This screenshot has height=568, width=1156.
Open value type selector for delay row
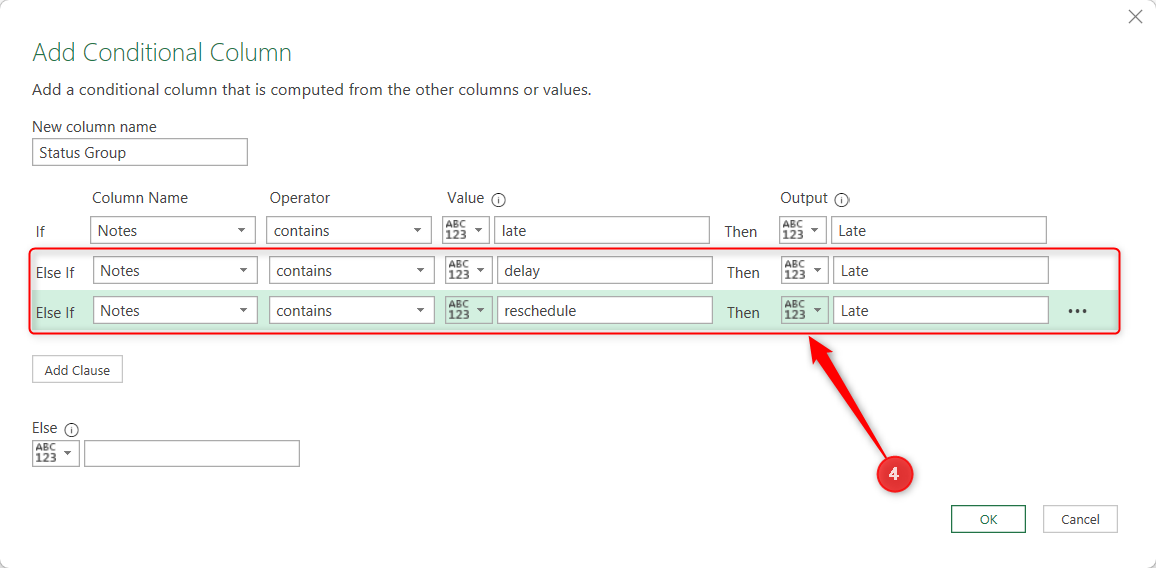tap(469, 271)
